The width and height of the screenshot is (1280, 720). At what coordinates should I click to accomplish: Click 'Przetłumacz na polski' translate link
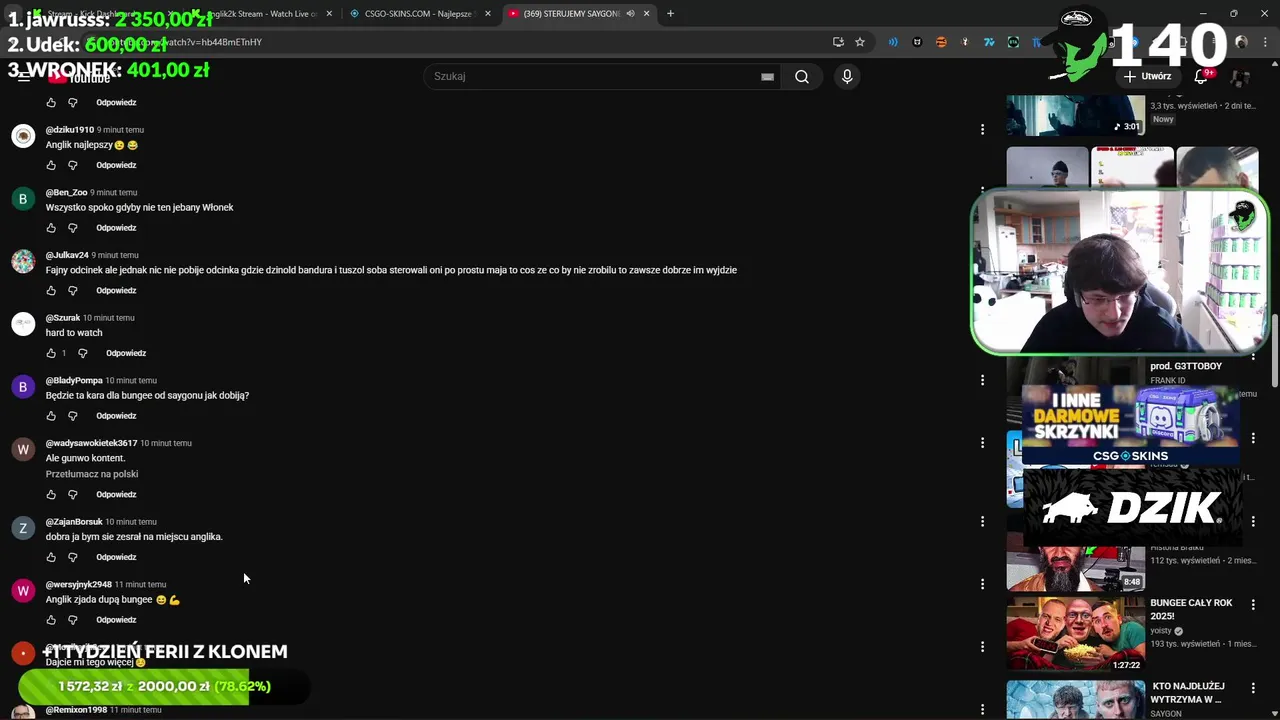(92, 474)
